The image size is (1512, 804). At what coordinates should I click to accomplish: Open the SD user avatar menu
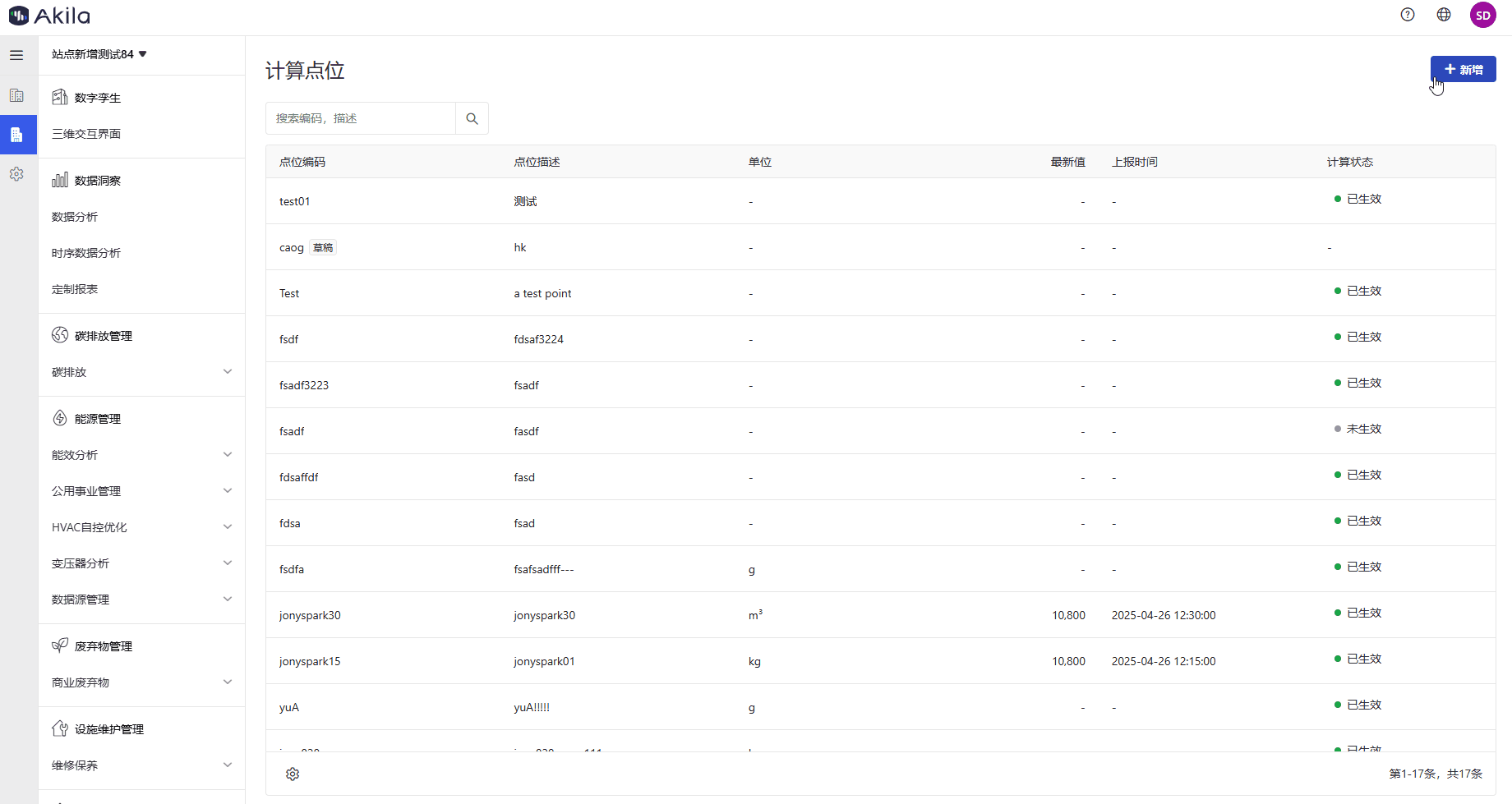tap(1483, 15)
